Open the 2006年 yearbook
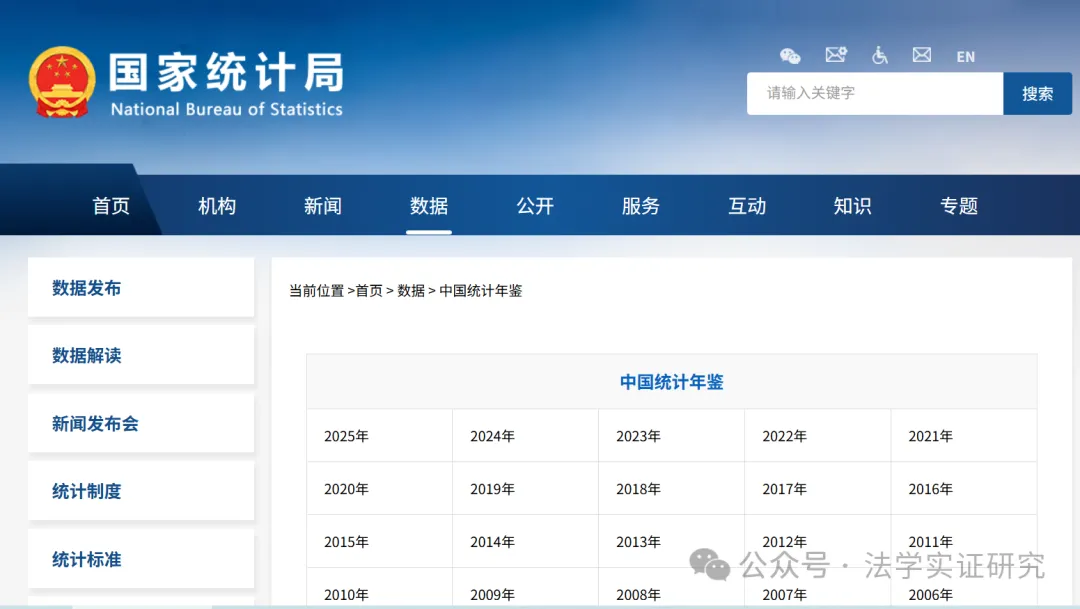The height and width of the screenshot is (609, 1080). (x=931, y=595)
